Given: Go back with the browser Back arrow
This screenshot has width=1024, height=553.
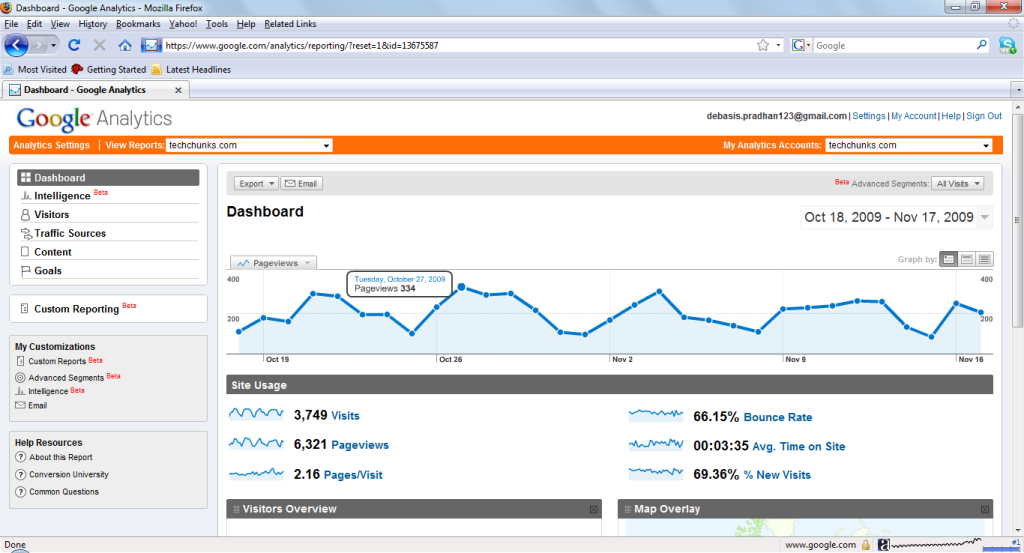Looking at the screenshot, I should tap(16, 45).
